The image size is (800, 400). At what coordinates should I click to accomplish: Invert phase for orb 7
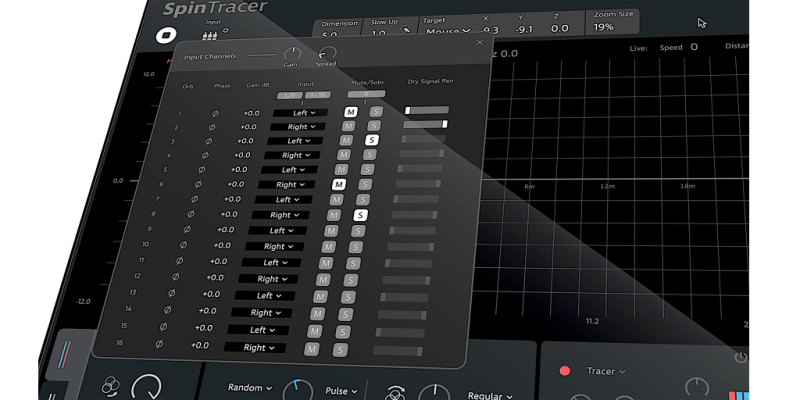(194, 199)
